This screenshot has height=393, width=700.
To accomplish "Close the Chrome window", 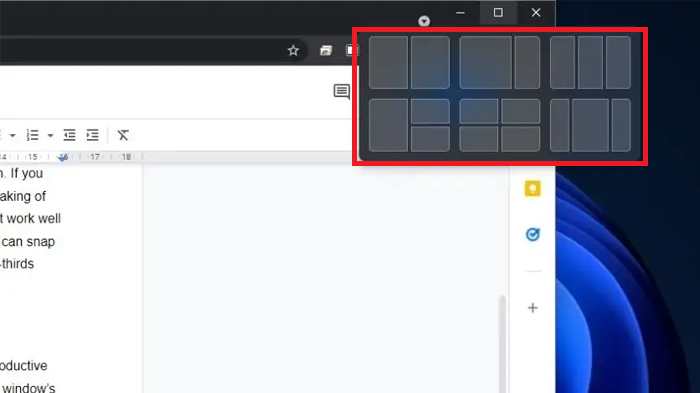I will click(x=536, y=13).
